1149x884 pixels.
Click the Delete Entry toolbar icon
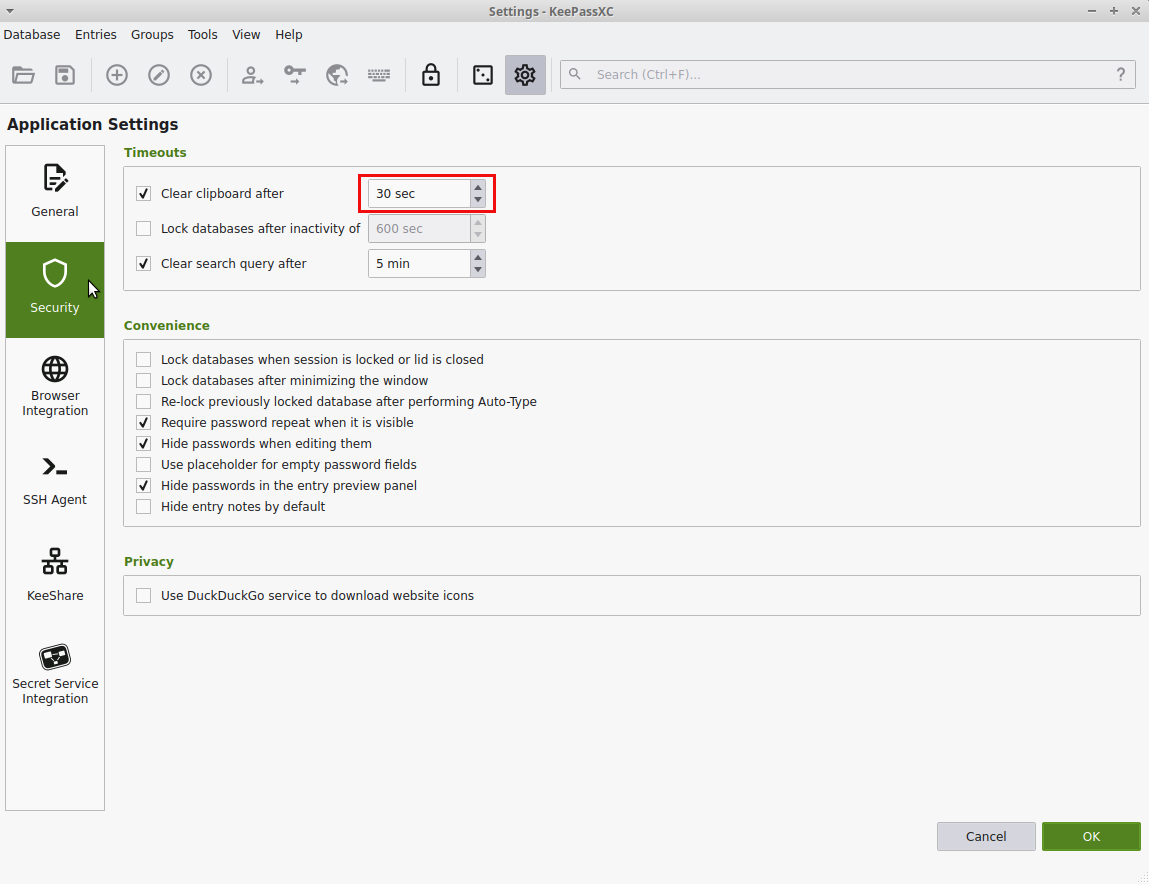tap(201, 75)
